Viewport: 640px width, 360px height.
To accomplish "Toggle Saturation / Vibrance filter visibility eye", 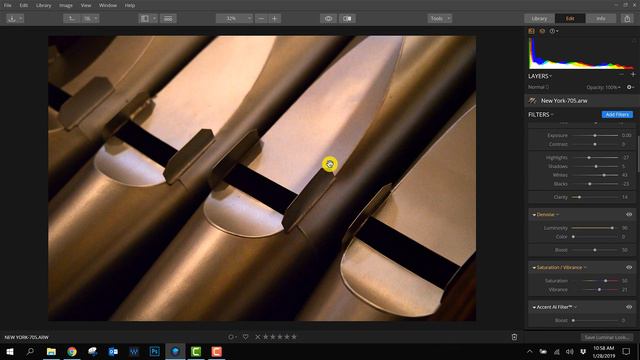I will [629, 267].
